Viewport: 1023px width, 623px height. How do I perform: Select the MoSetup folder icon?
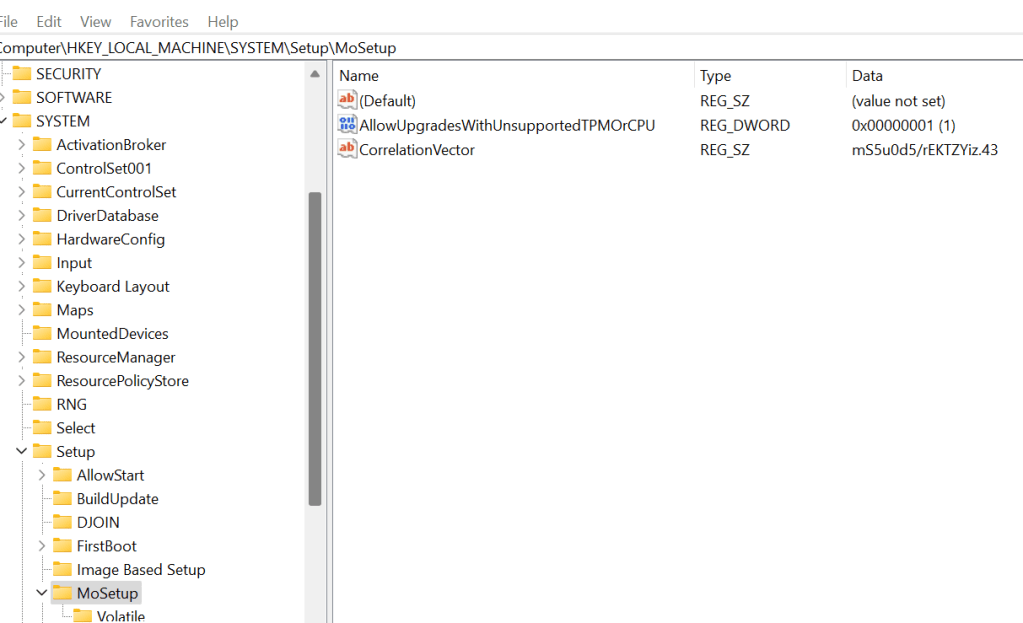[62, 593]
